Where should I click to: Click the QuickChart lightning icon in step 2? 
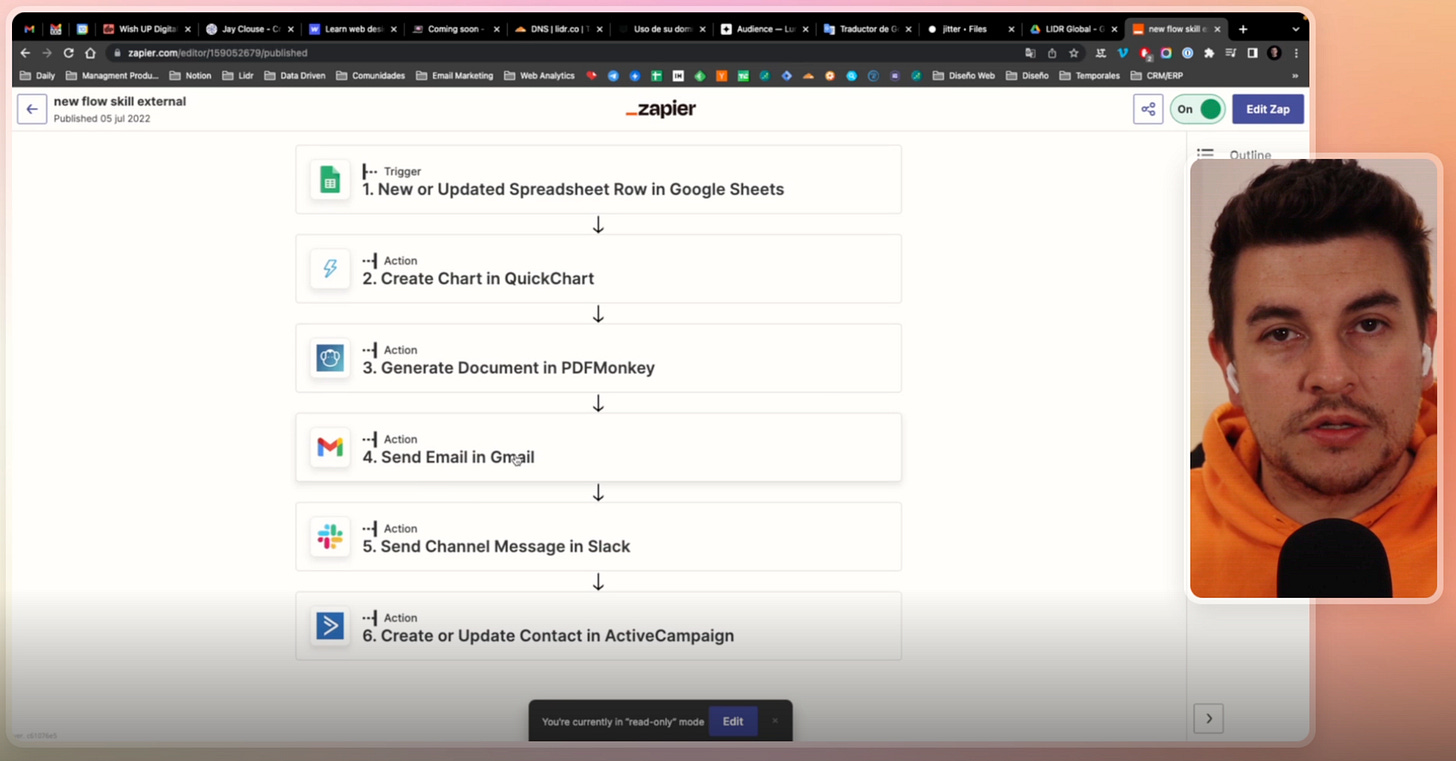[x=330, y=269]
